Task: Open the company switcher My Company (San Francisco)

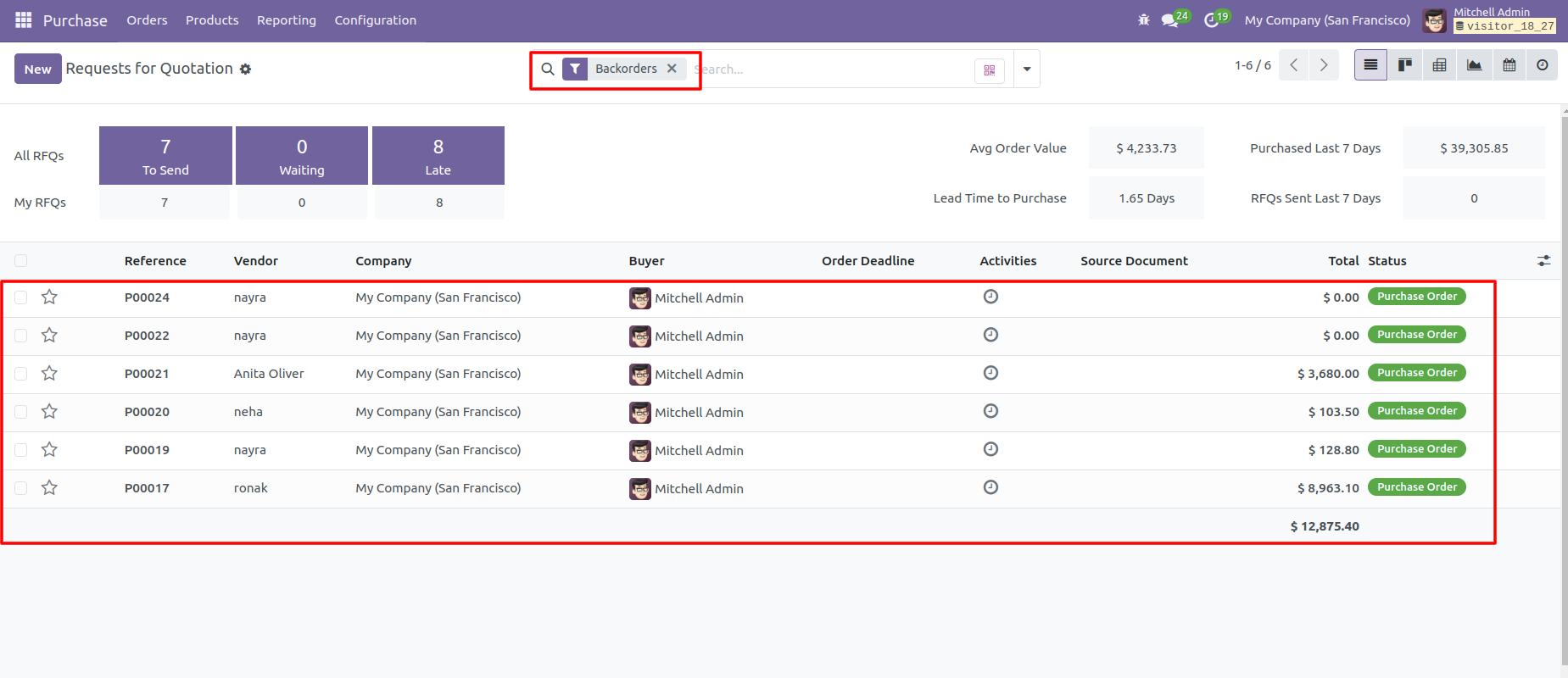Action: click(x=1327, y=20)
